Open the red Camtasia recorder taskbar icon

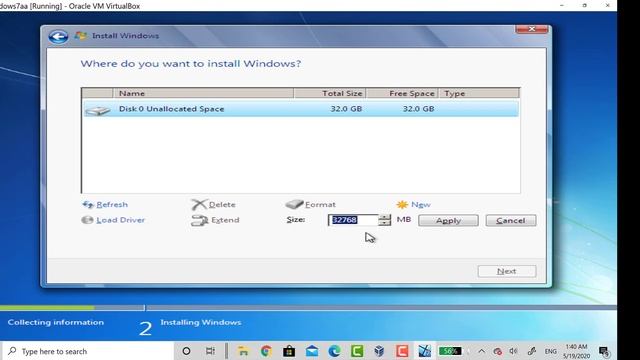[402, 351]
